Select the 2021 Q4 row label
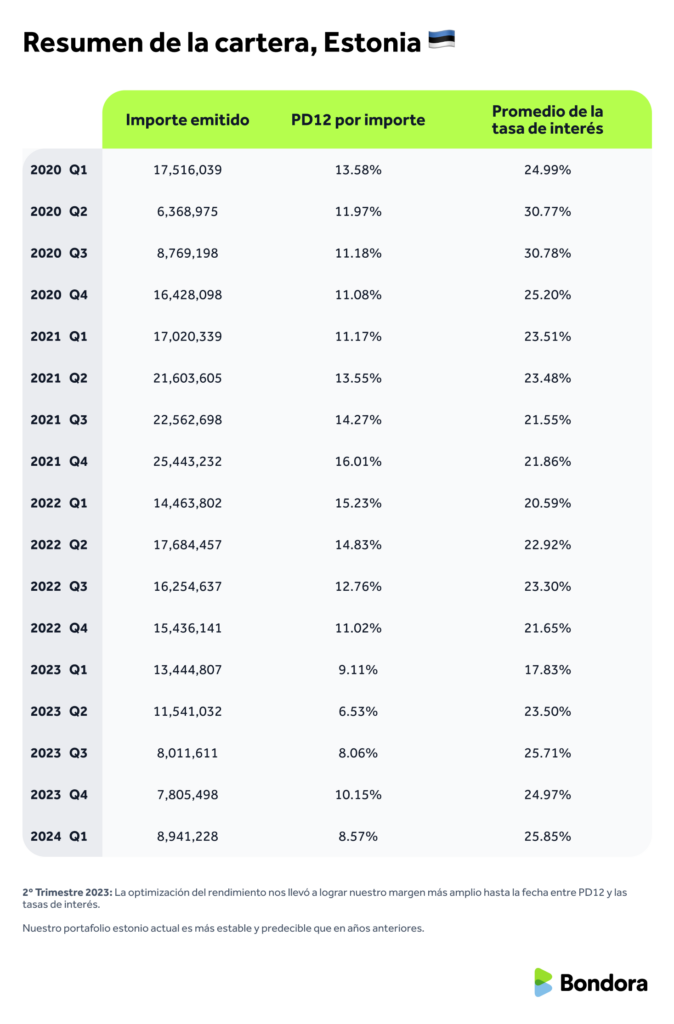674x1024 pixels. [59, 461]
